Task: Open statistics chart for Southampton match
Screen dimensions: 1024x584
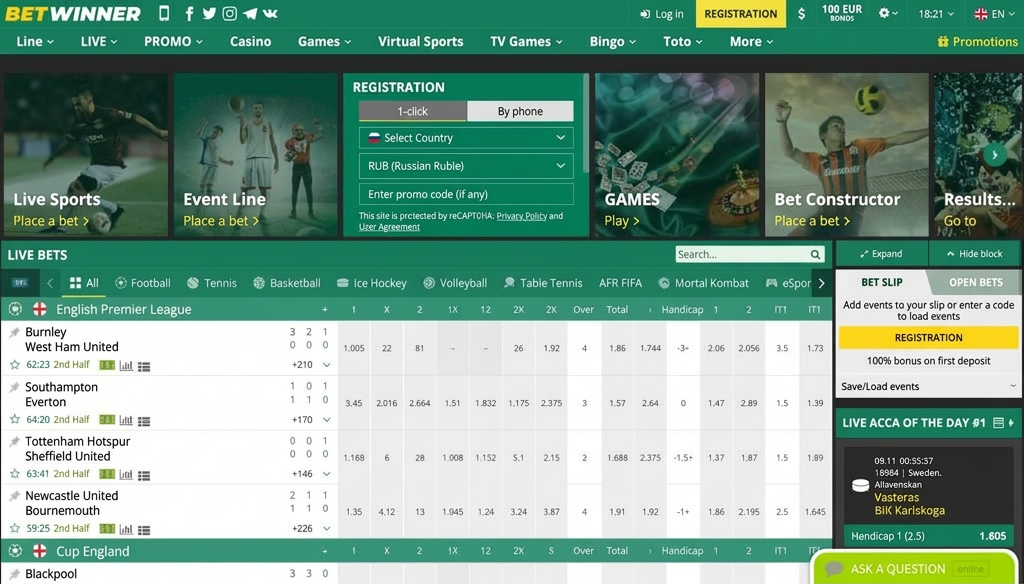Action: coord(126,420)
